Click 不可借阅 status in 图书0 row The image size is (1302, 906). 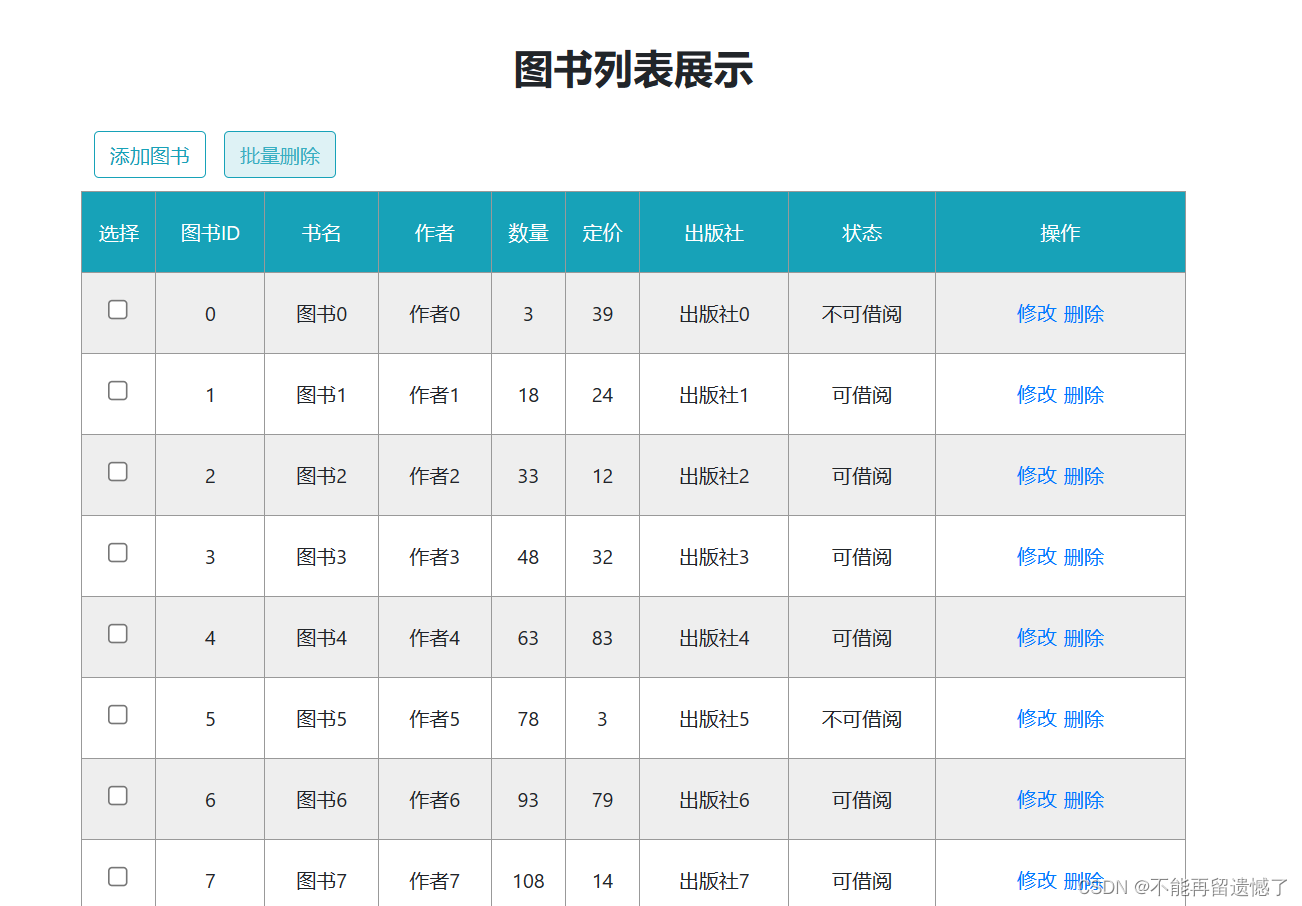coord(862,314)
